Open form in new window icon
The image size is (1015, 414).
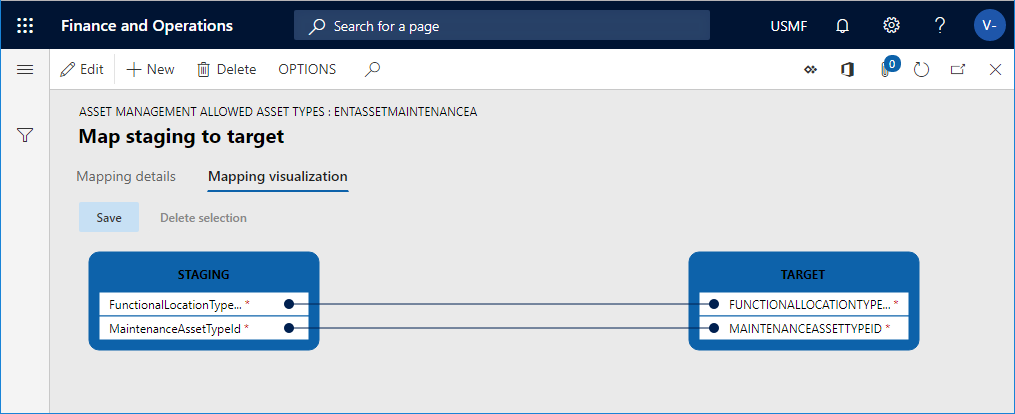click(958, 70)
